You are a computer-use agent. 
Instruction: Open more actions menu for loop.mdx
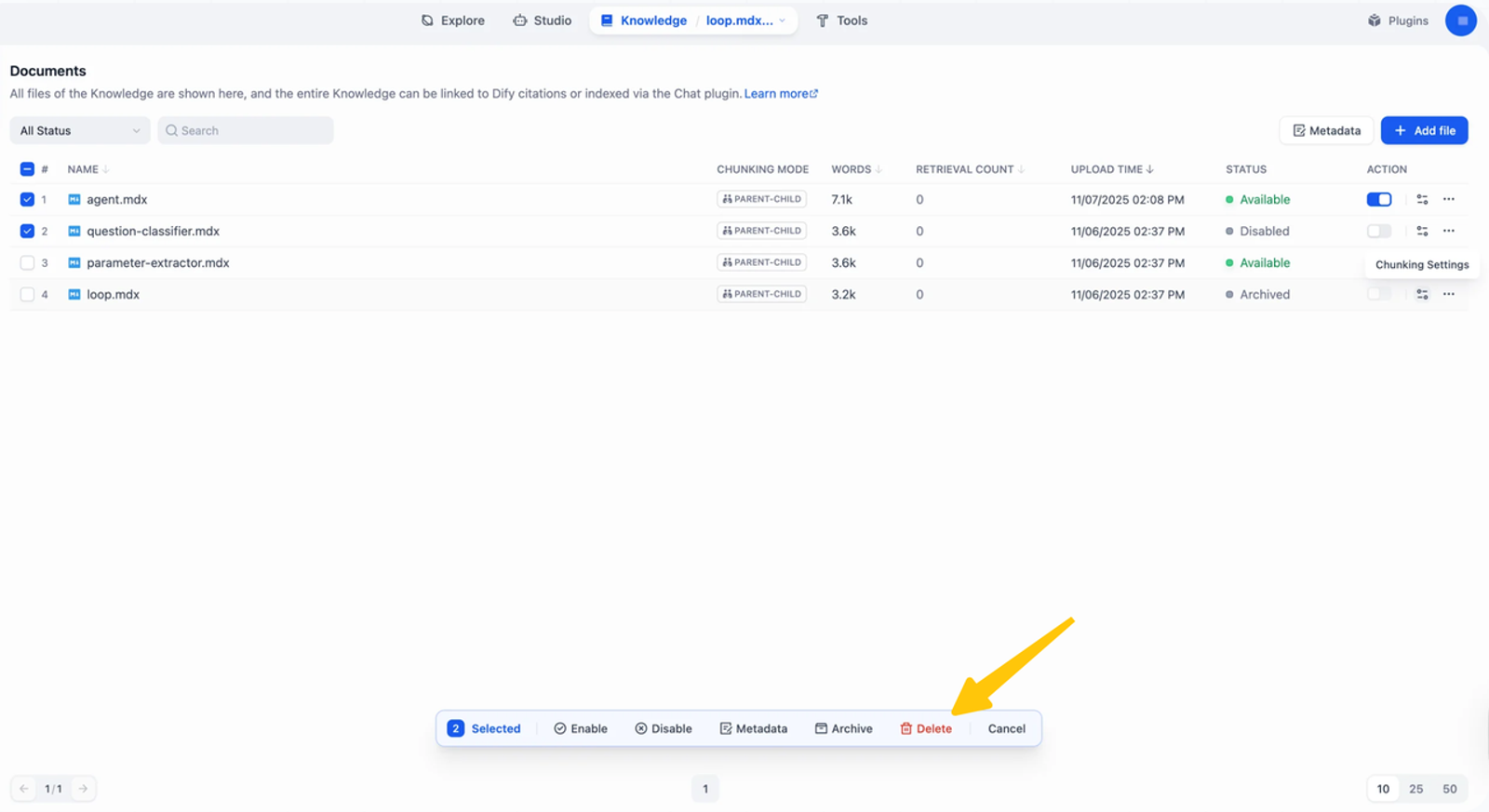coord(1449,294)
